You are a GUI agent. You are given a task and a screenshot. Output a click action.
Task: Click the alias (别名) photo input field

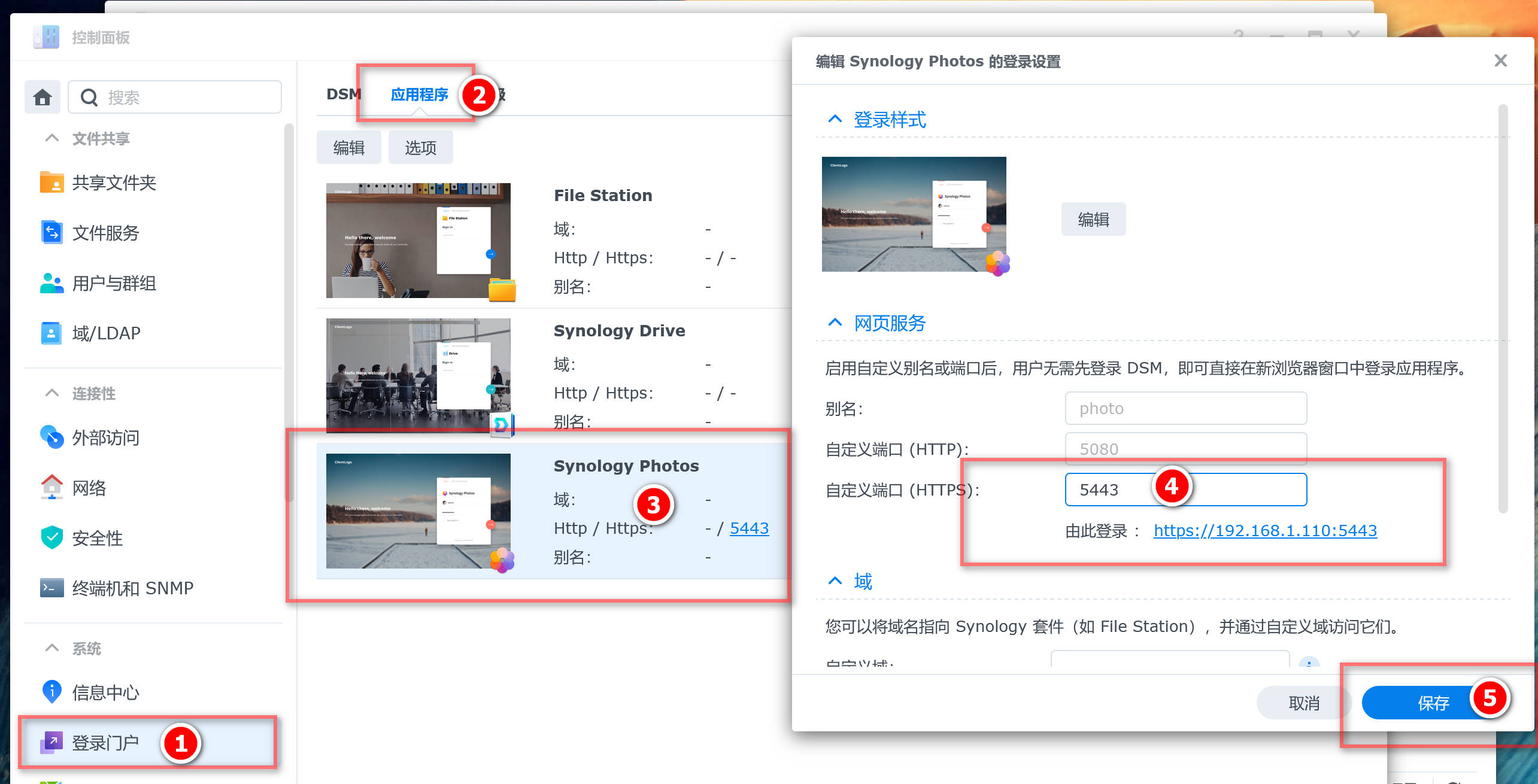1185,409
